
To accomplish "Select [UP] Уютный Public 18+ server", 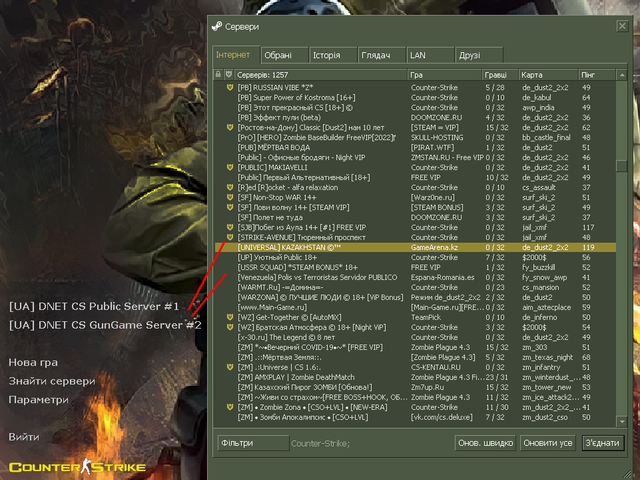I will point(415,257).
